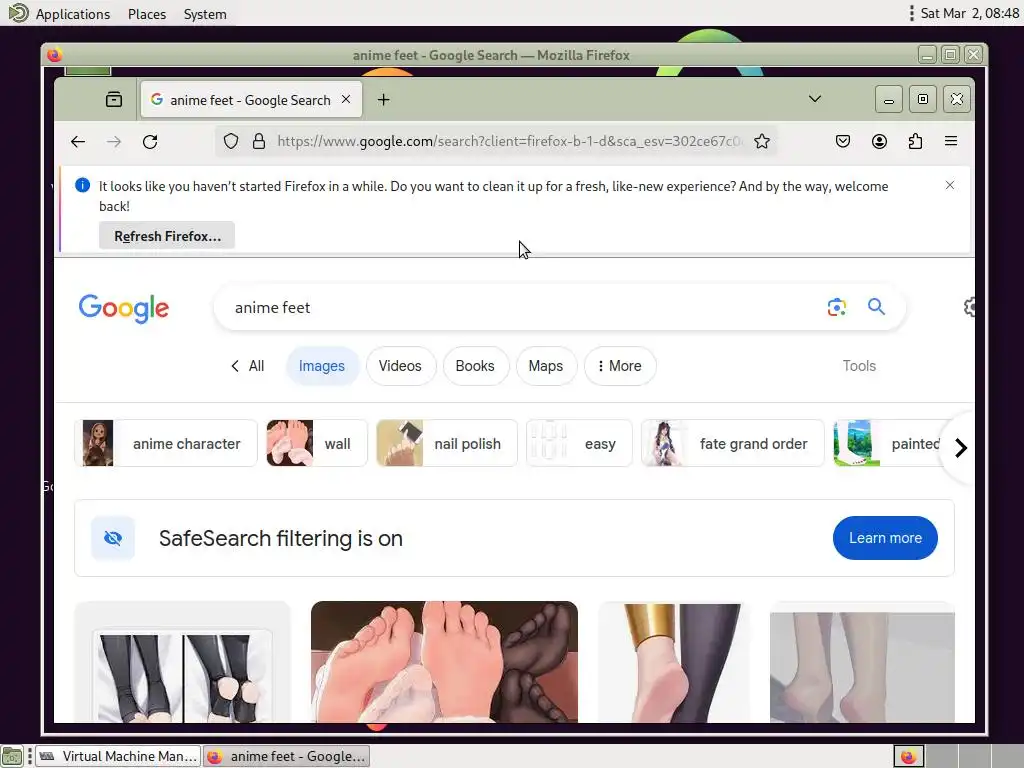Click the Learn more SafeSearch button
Viewport: 1024px width, 768px height.
point(885,537)
